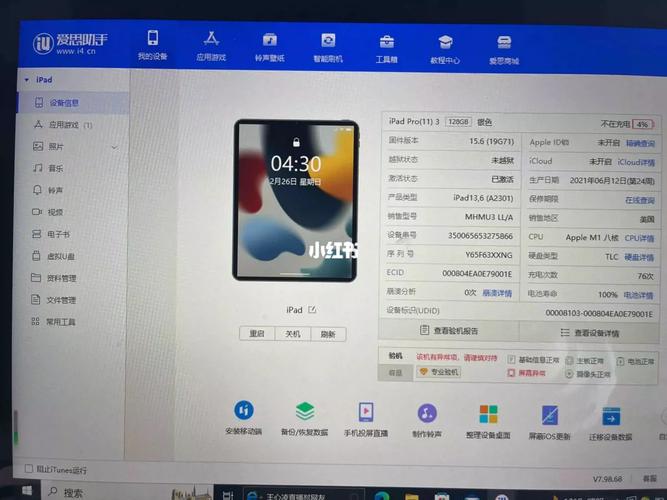Launch 安装移动端 install mobile client
The width and height of the screenshot is (667, 500).
[244, 417]
